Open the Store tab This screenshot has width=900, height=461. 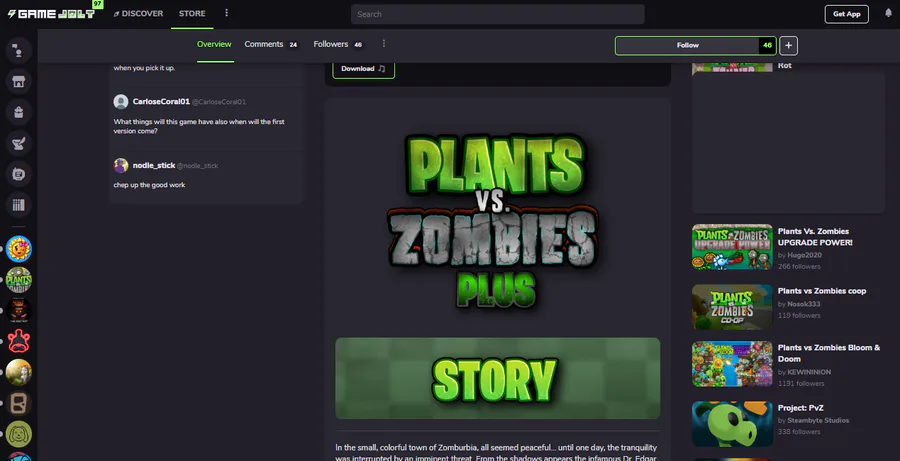click(x=192, y=14)
